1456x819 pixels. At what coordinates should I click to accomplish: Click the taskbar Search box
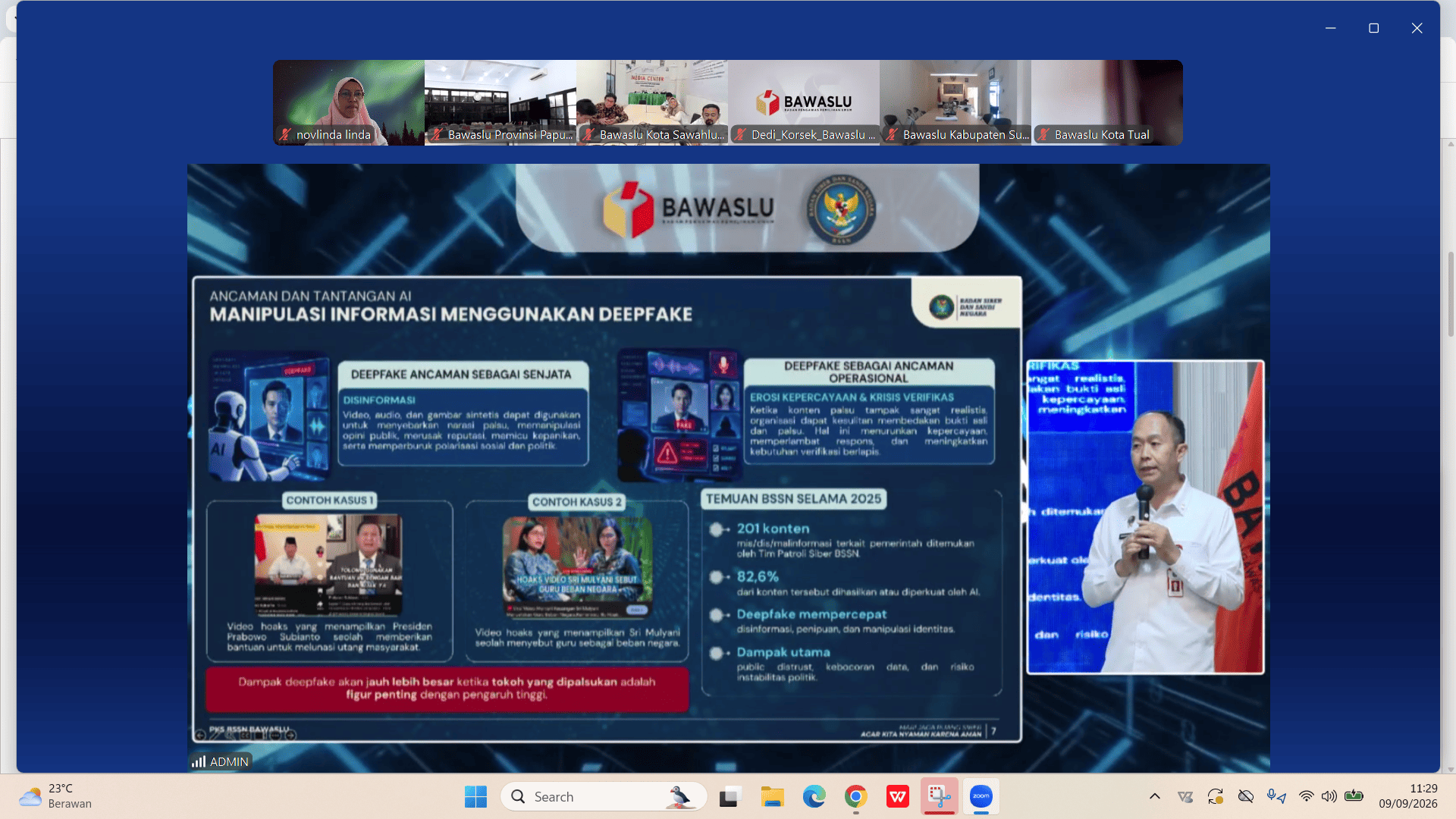pos(604,797)
